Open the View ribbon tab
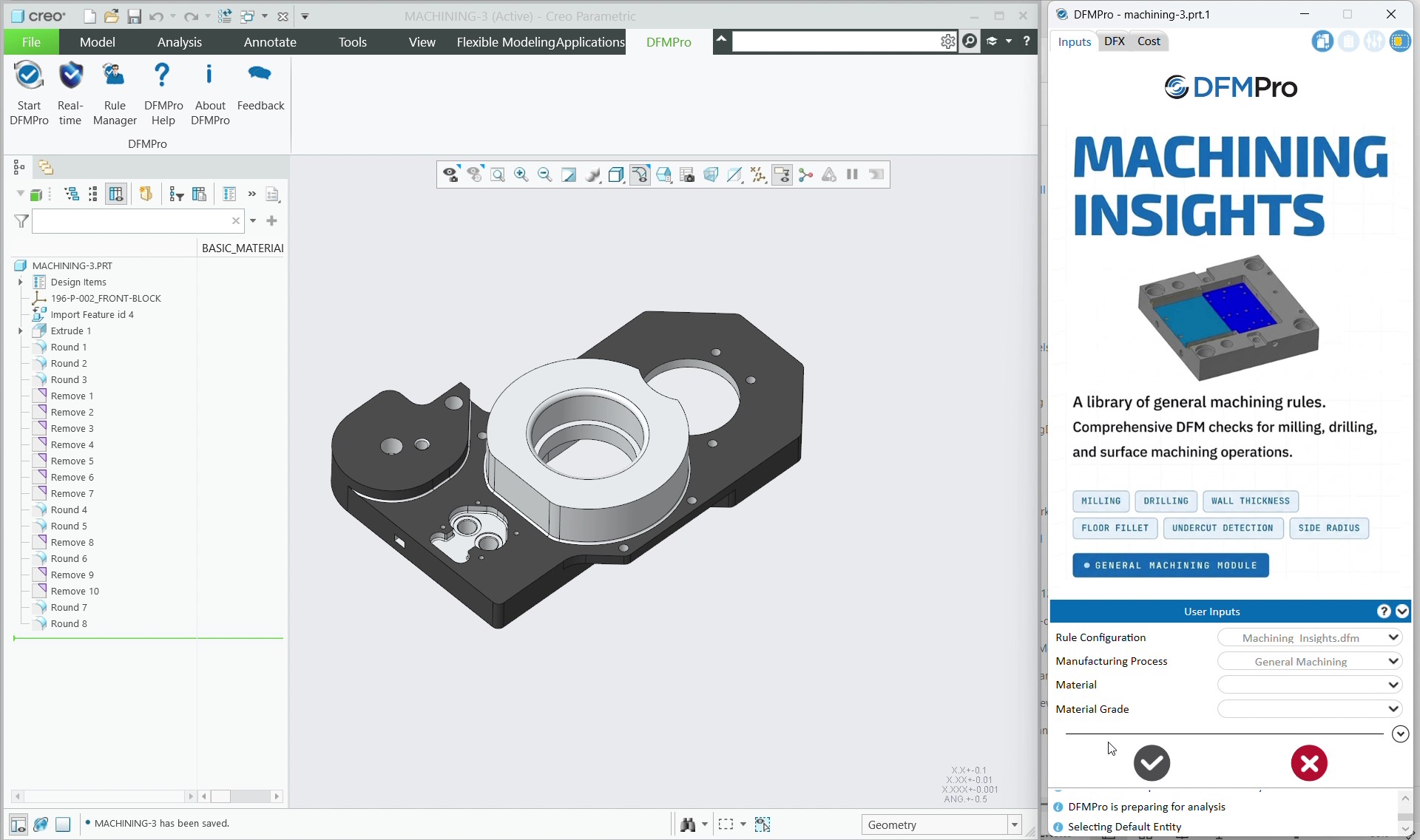This screenshot has width=1420, height=840. pyautogui.click(x=422, y=42)
